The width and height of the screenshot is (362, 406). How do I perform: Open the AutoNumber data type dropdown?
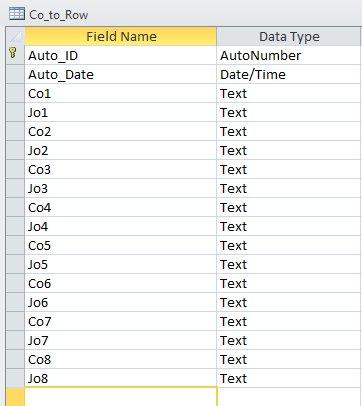(x=289, y=55)
